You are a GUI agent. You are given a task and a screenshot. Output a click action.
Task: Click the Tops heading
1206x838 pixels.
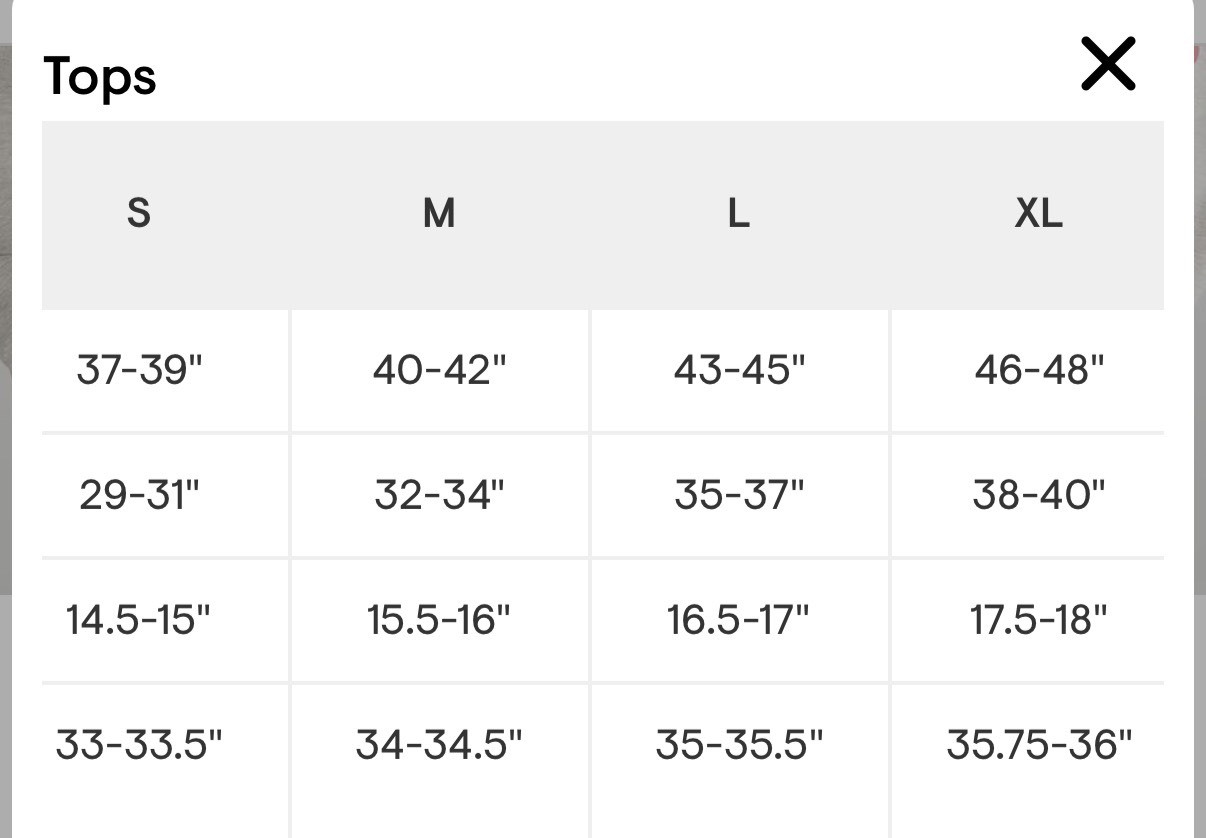100,76
